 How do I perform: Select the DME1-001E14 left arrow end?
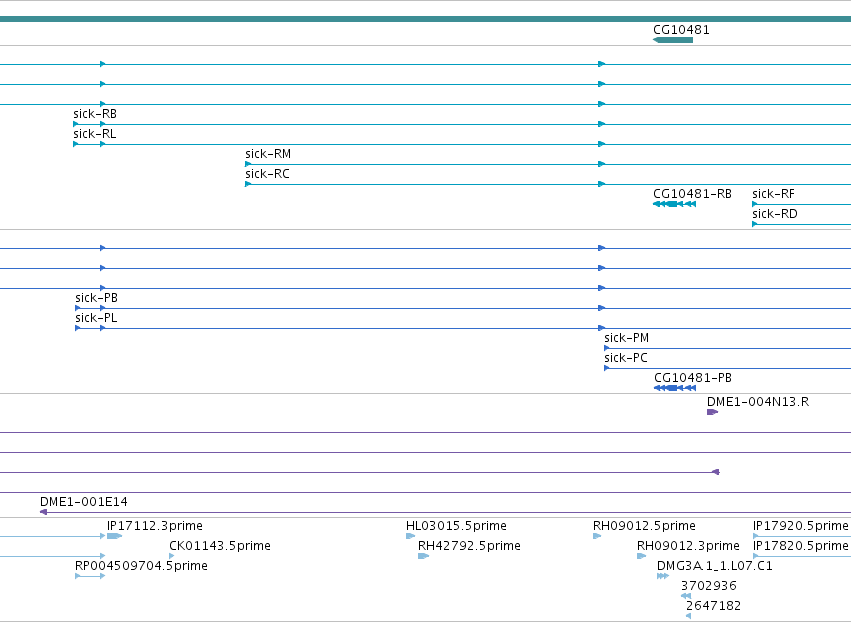click(43, 512)
